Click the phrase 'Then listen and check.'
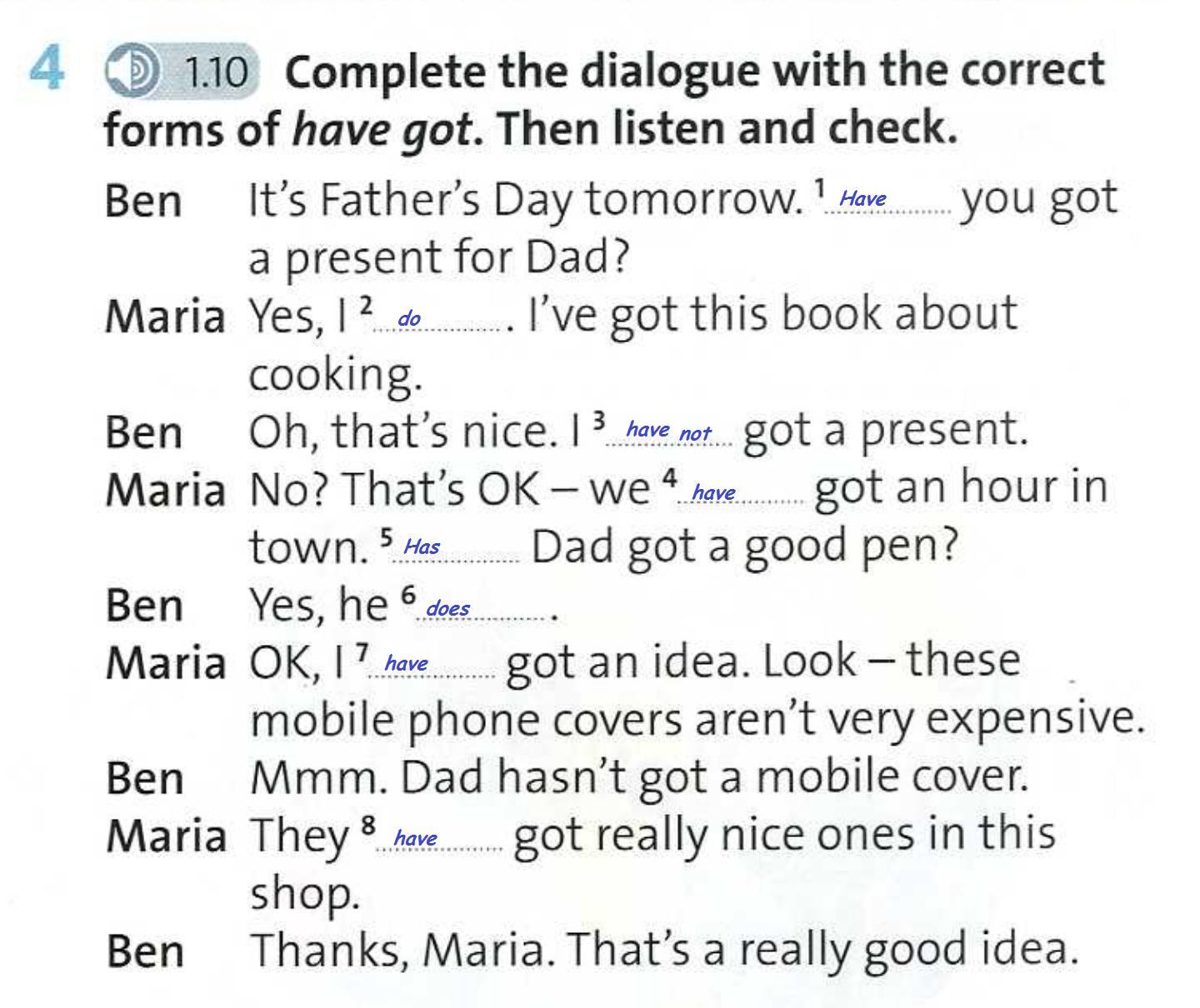The height and width of the screenshot is (1008, 1200). pyautogui.click(x=727, y=129)
